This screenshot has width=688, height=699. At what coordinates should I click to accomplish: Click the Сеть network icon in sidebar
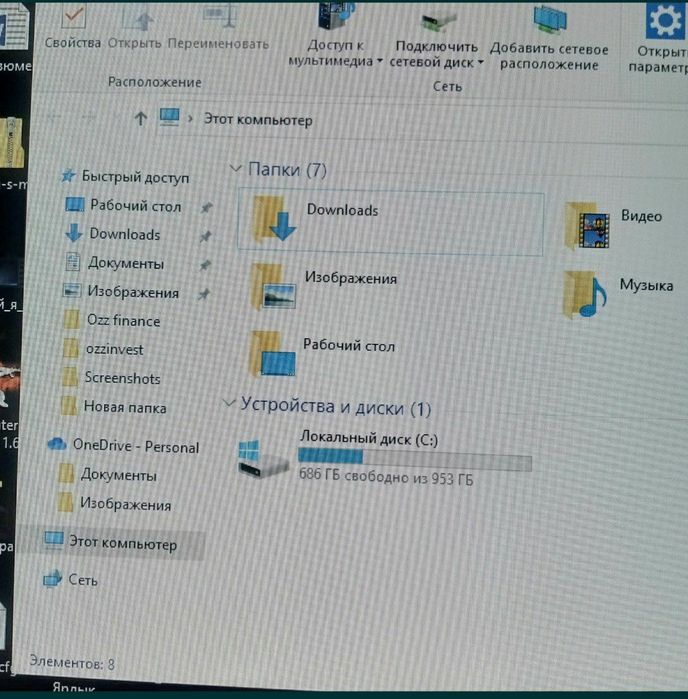pyautogui.click(x=53, y=578)
